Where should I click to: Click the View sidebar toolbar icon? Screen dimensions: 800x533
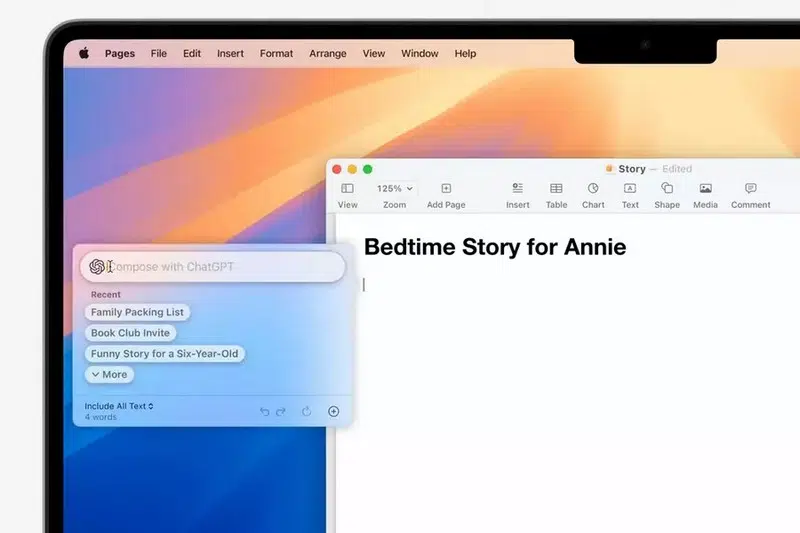347,189
